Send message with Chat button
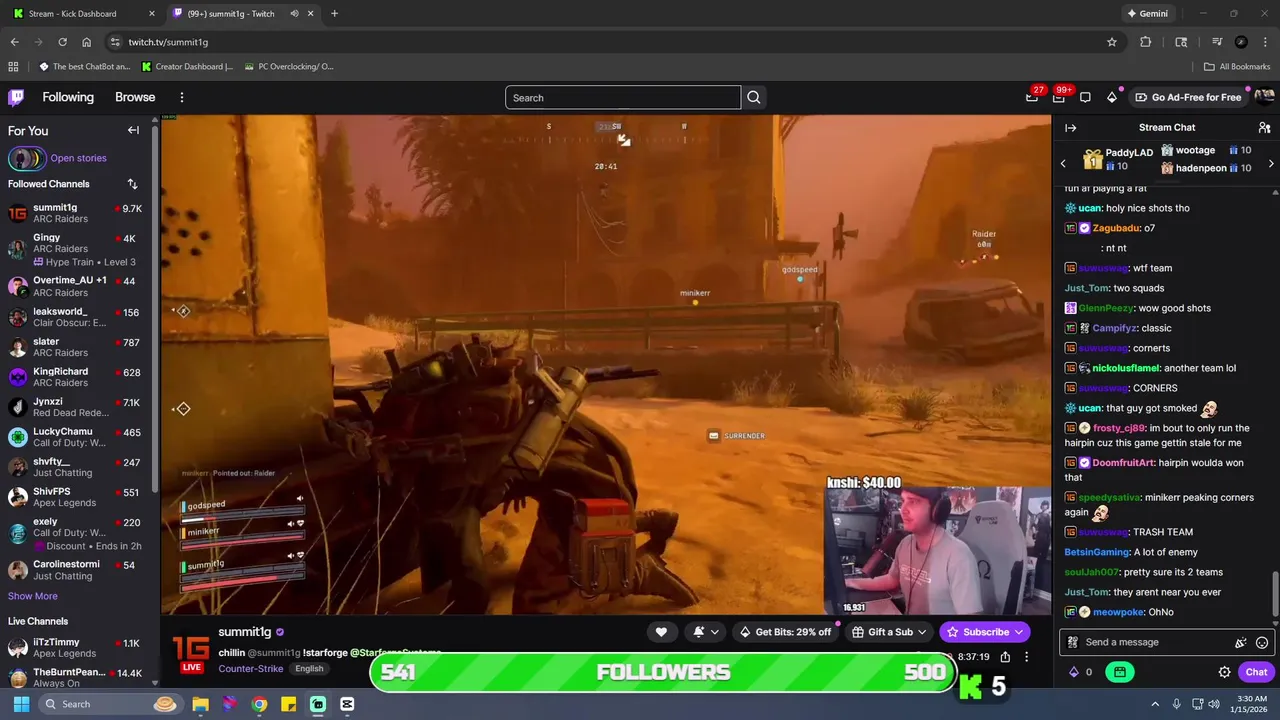Viewport: 1280px width, 720px height. coord(1256,672)
